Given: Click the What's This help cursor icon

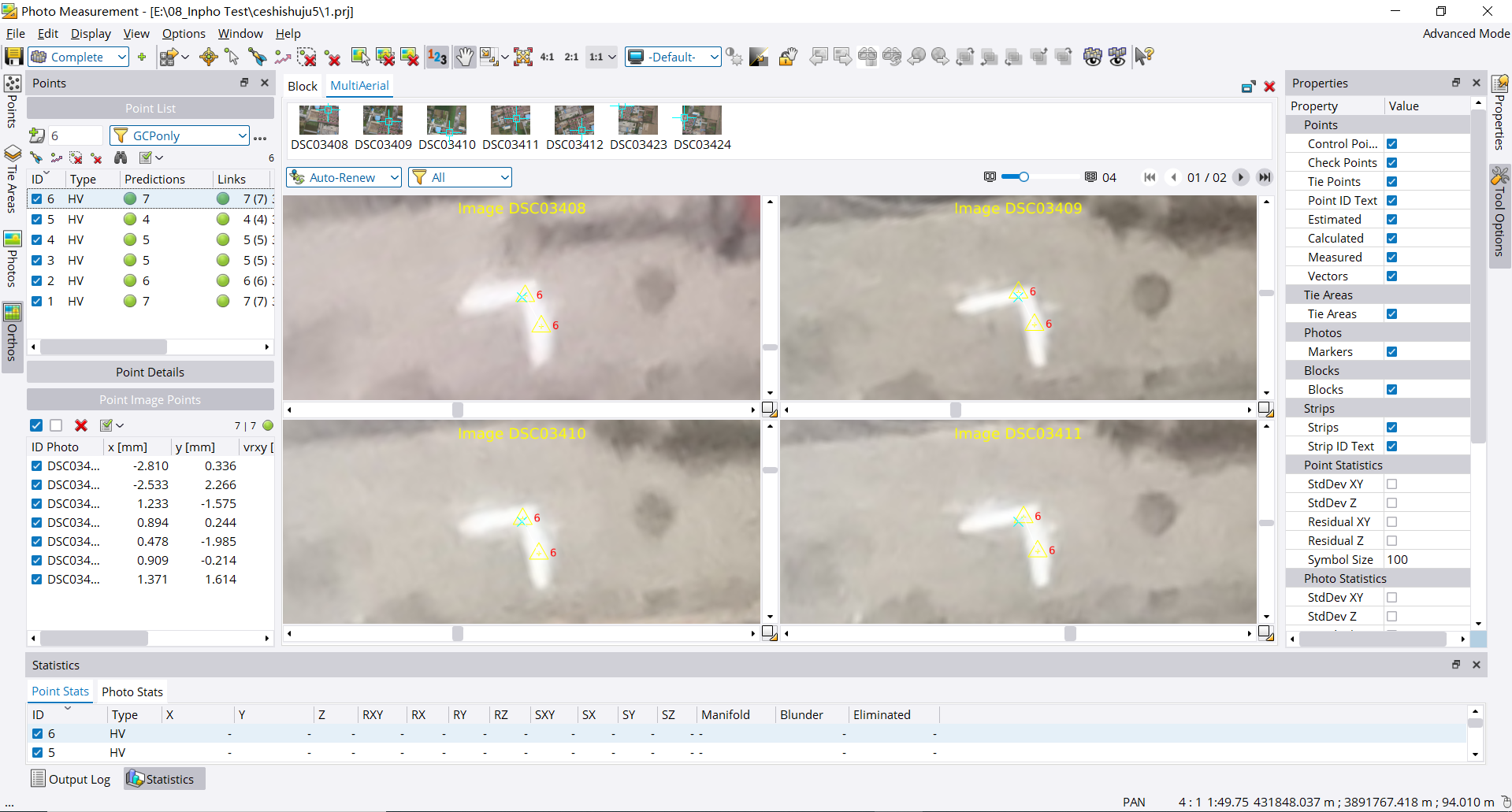Looking at the screenshot, I should tap(1144, 57).
